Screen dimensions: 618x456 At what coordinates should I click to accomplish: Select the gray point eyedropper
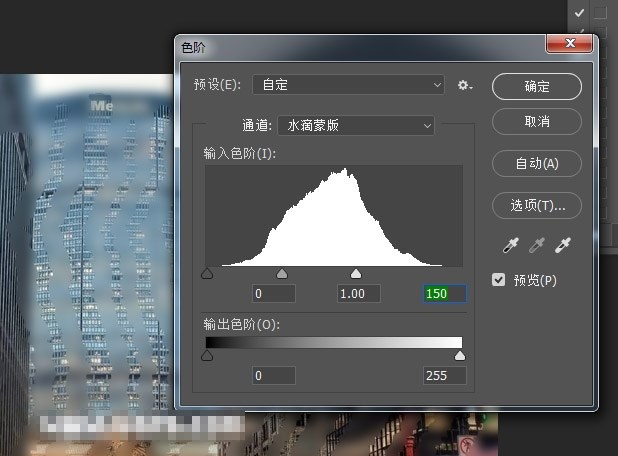(x=536, y=245)
